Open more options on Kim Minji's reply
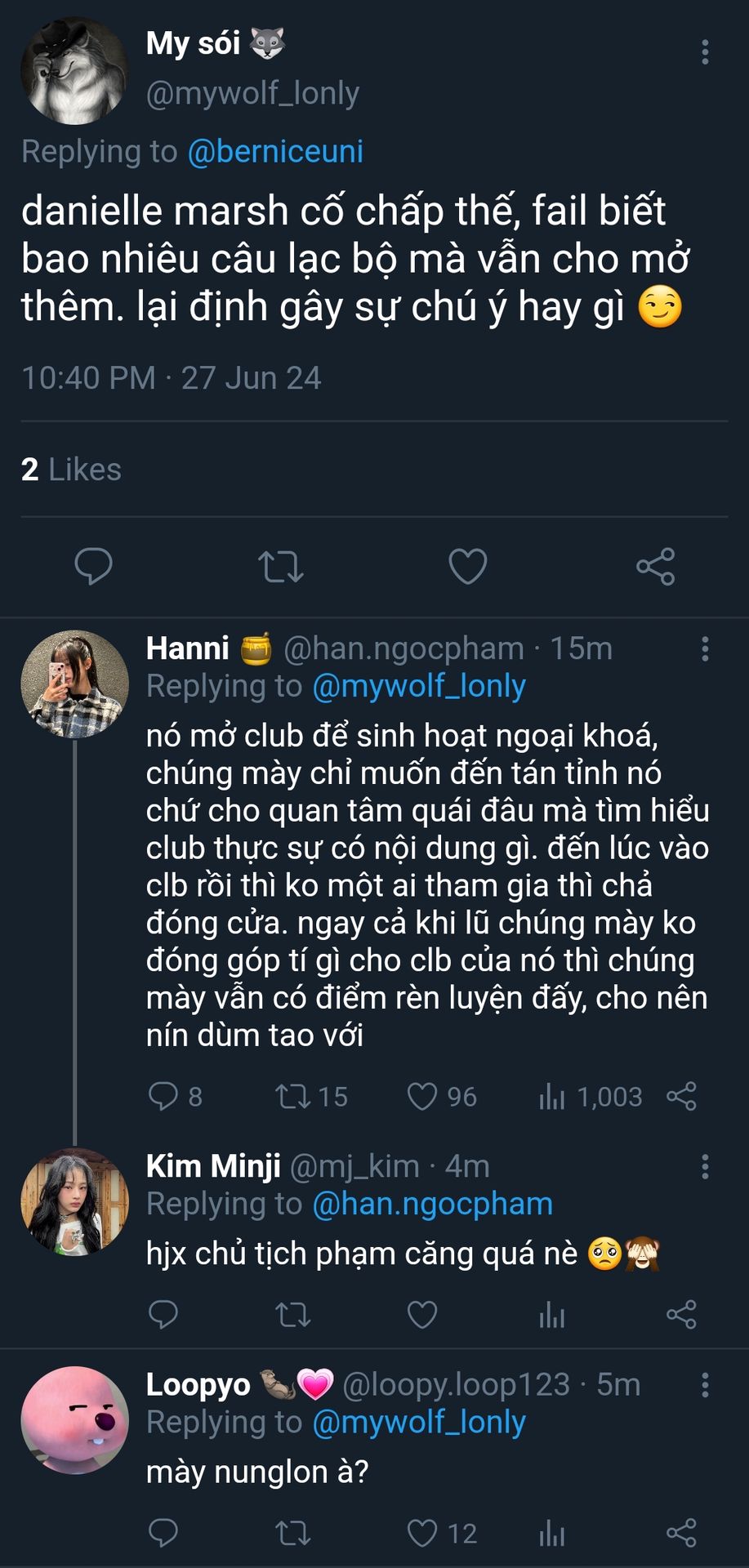749x1568 pixels. coord(705,1166)
